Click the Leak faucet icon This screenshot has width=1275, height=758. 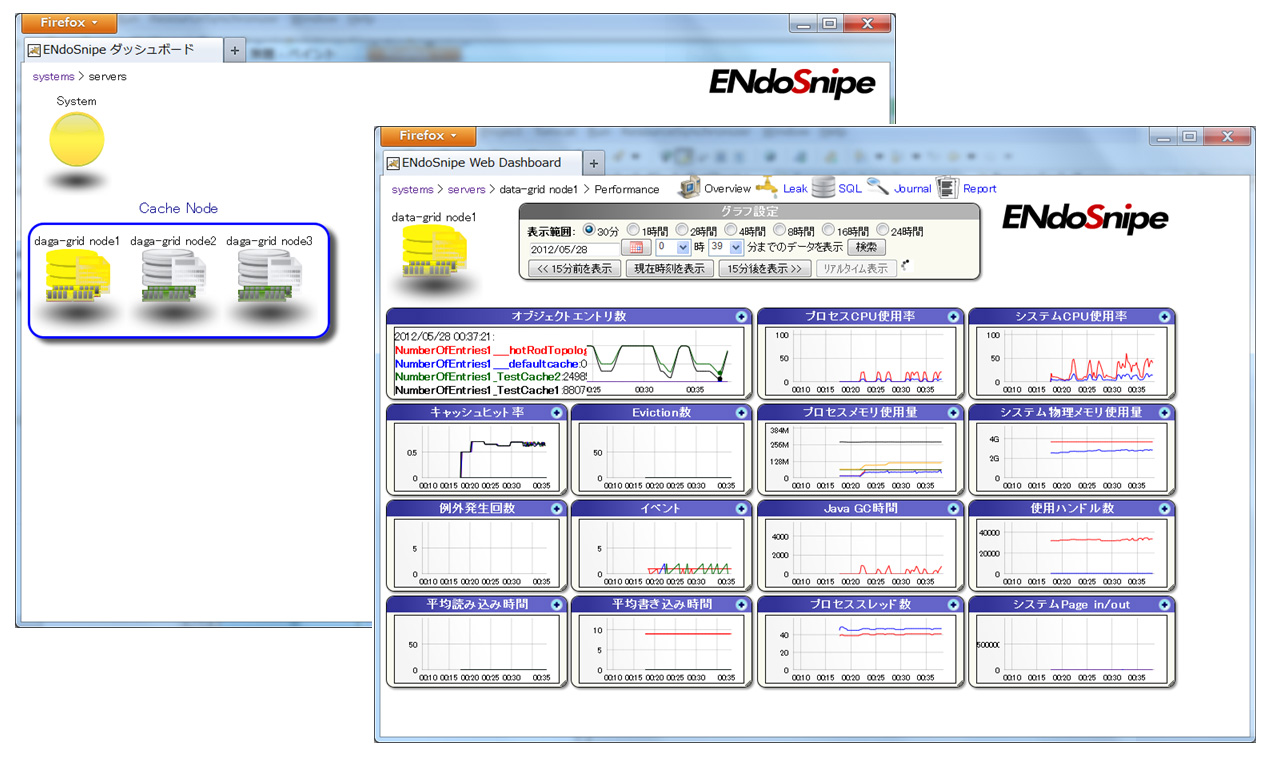(767, 187)
